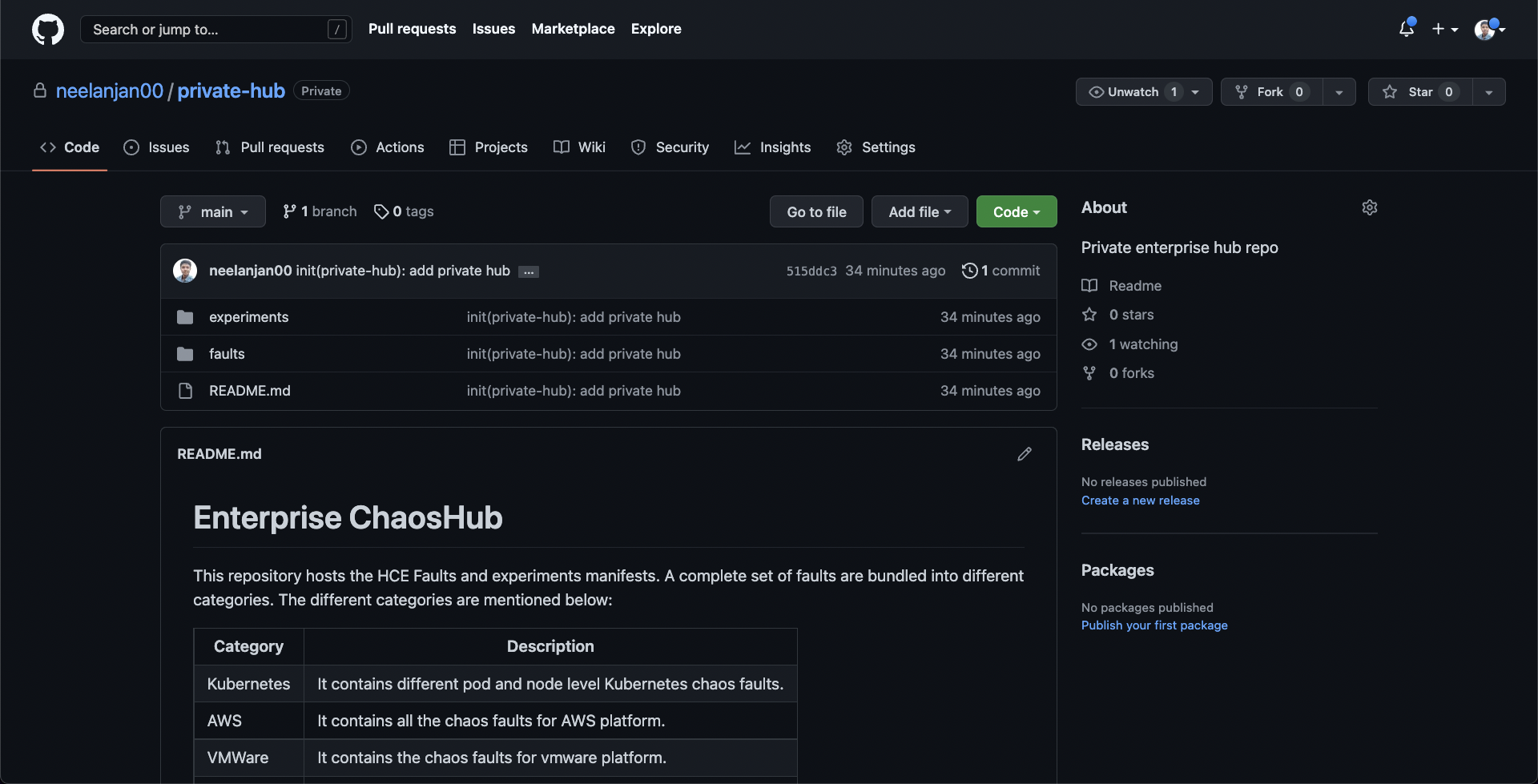Click the star icon beside 0 stars
This screenshot has height=784, width=1538.
(x=1089, y=315)
